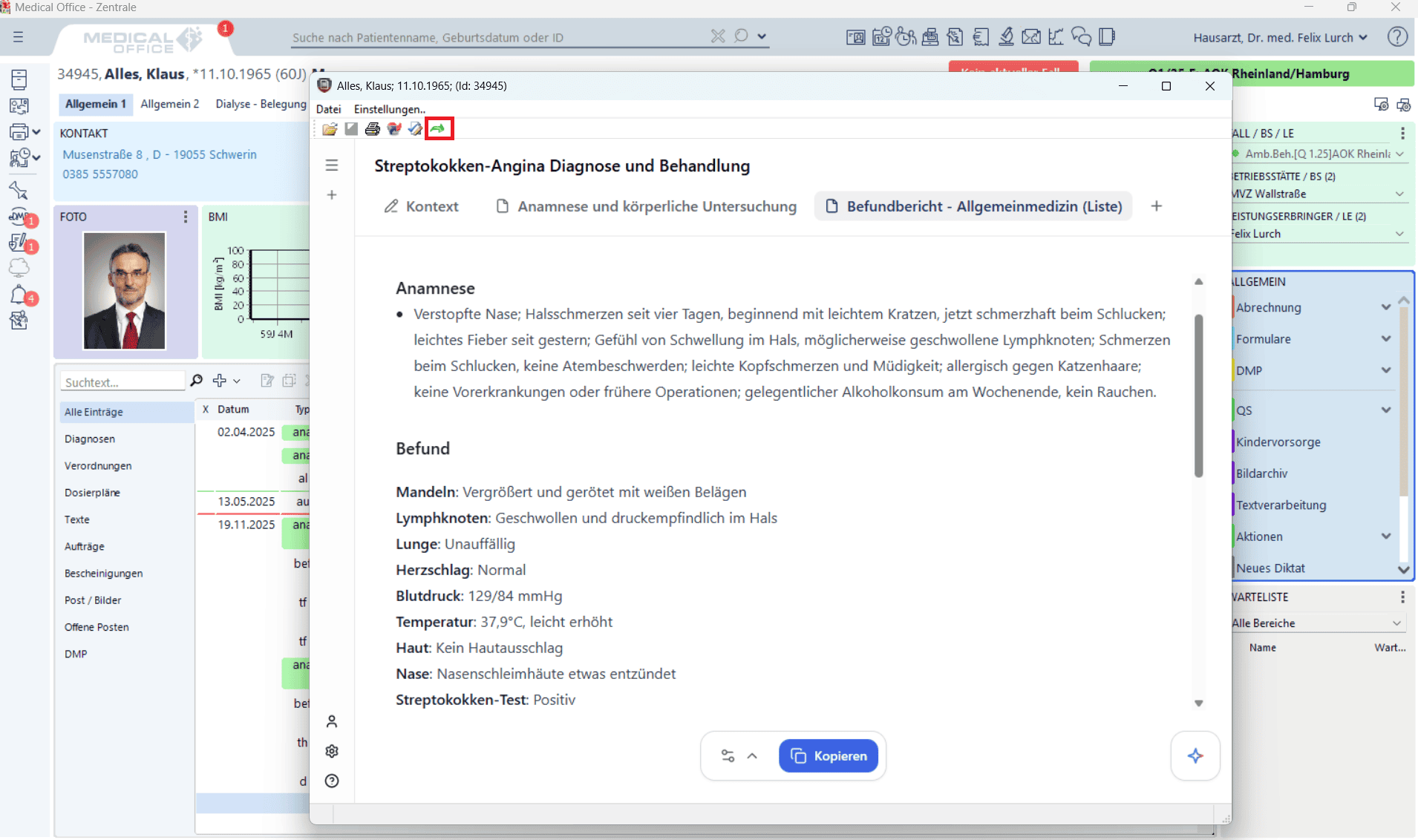The width and height of the screenshot is (1418, 840).
Task: Open the notifications bell icon
Action: pyautogui.click(x=19, y=295)
